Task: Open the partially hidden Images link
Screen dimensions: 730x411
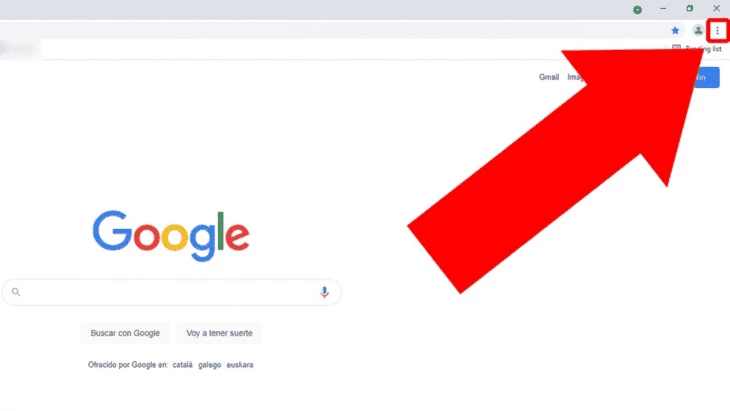Action: click(x=575, y=77)
